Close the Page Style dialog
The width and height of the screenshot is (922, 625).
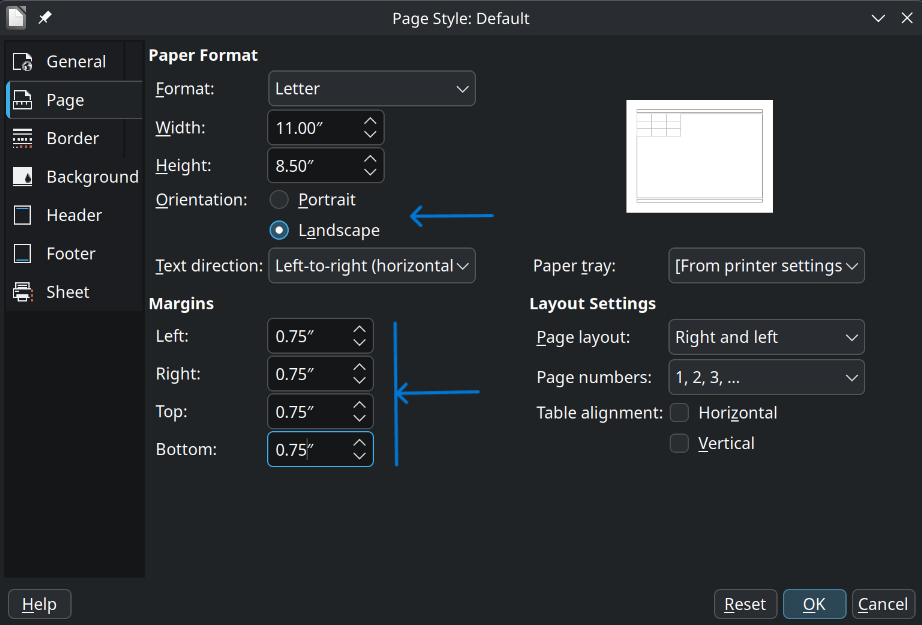click(907, 18)
